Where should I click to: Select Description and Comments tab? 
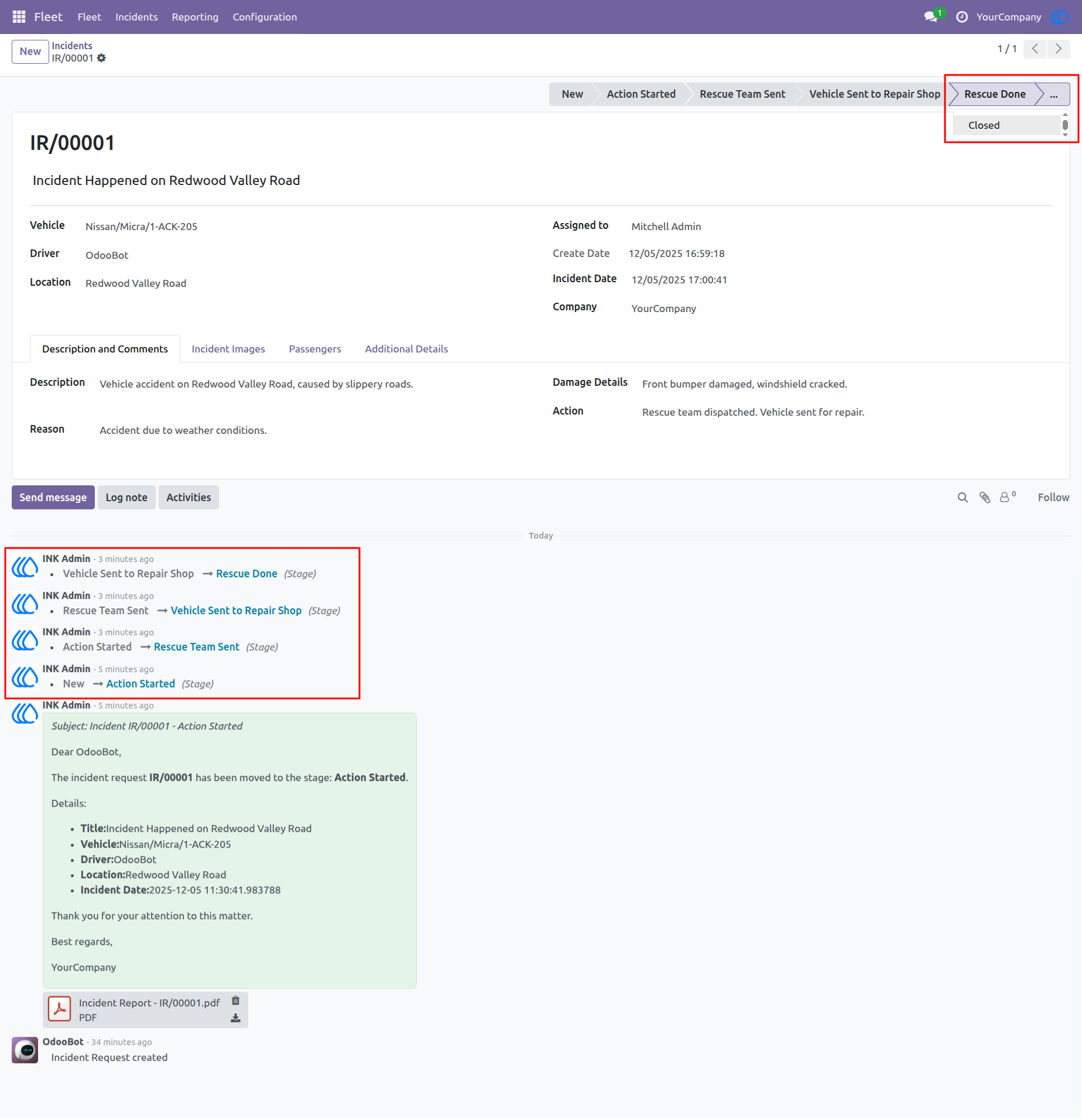coord(105,349)
